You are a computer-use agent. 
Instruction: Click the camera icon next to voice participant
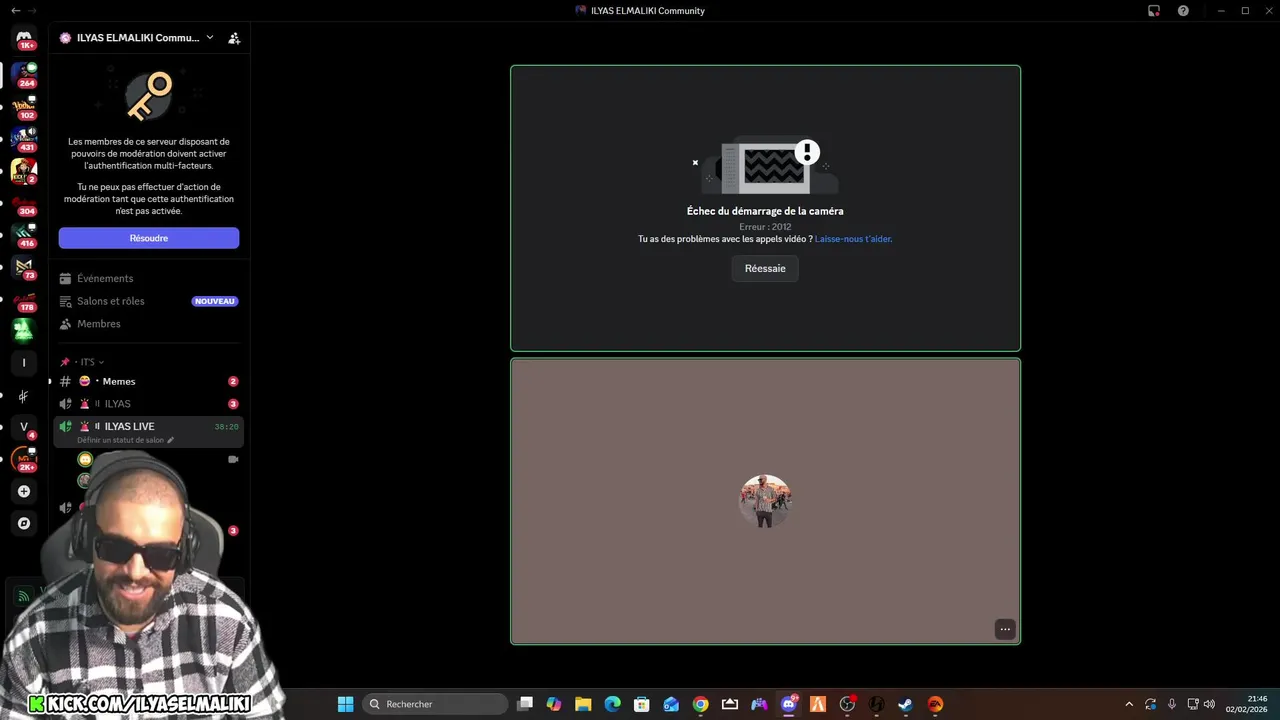(x=233, y=459)
